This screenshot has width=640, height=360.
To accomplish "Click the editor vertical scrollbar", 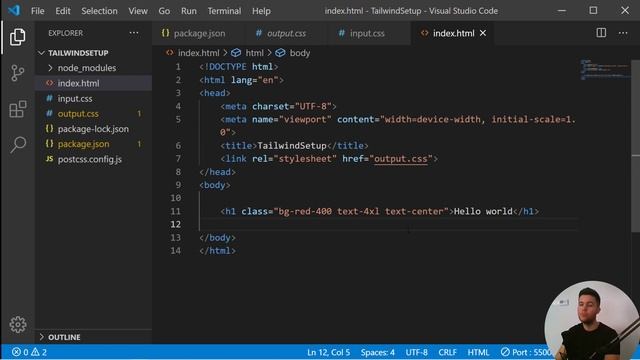I will [x=636, y=146].
